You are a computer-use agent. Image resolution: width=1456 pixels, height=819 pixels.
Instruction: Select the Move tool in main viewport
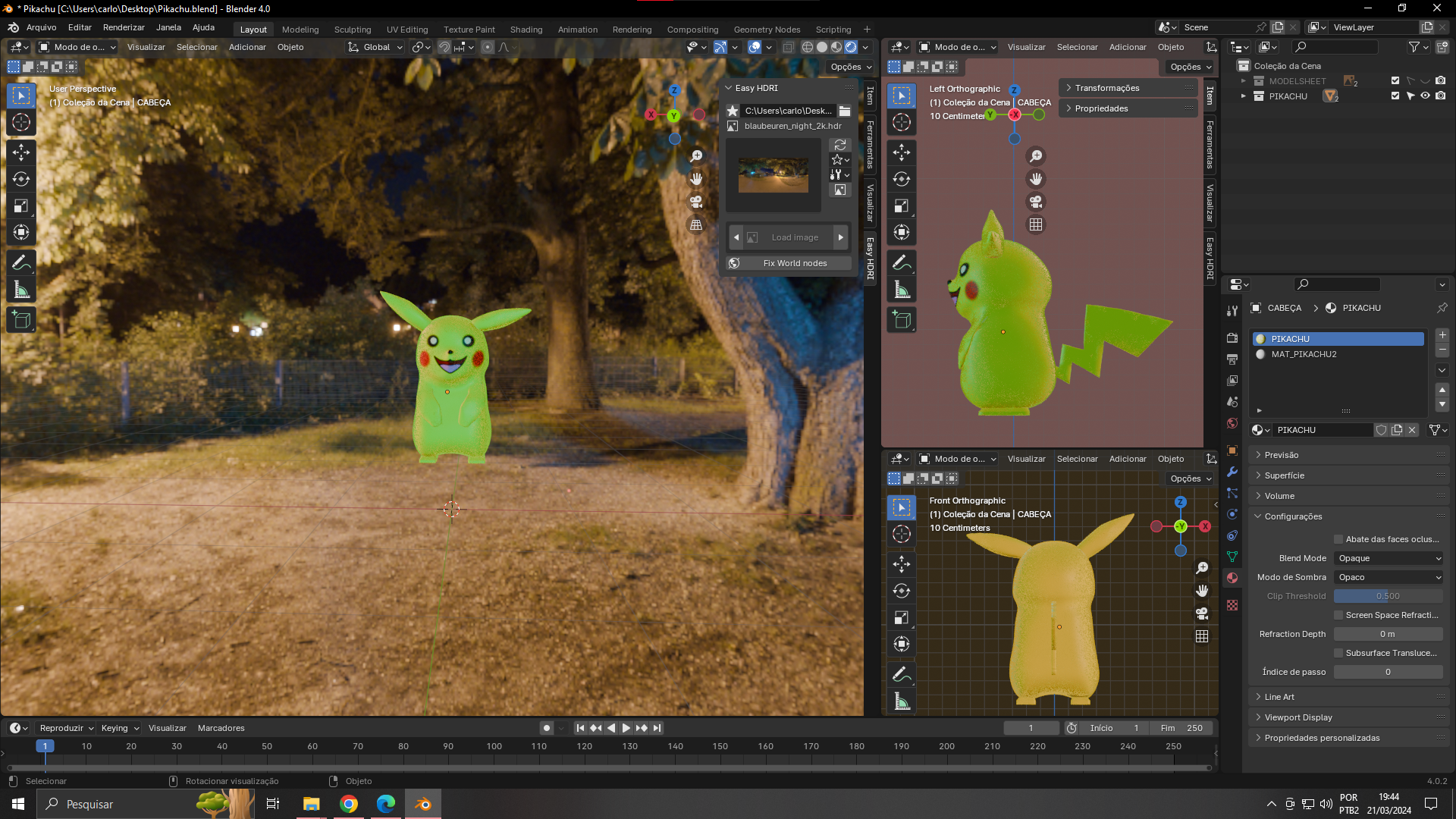point(21,152)
